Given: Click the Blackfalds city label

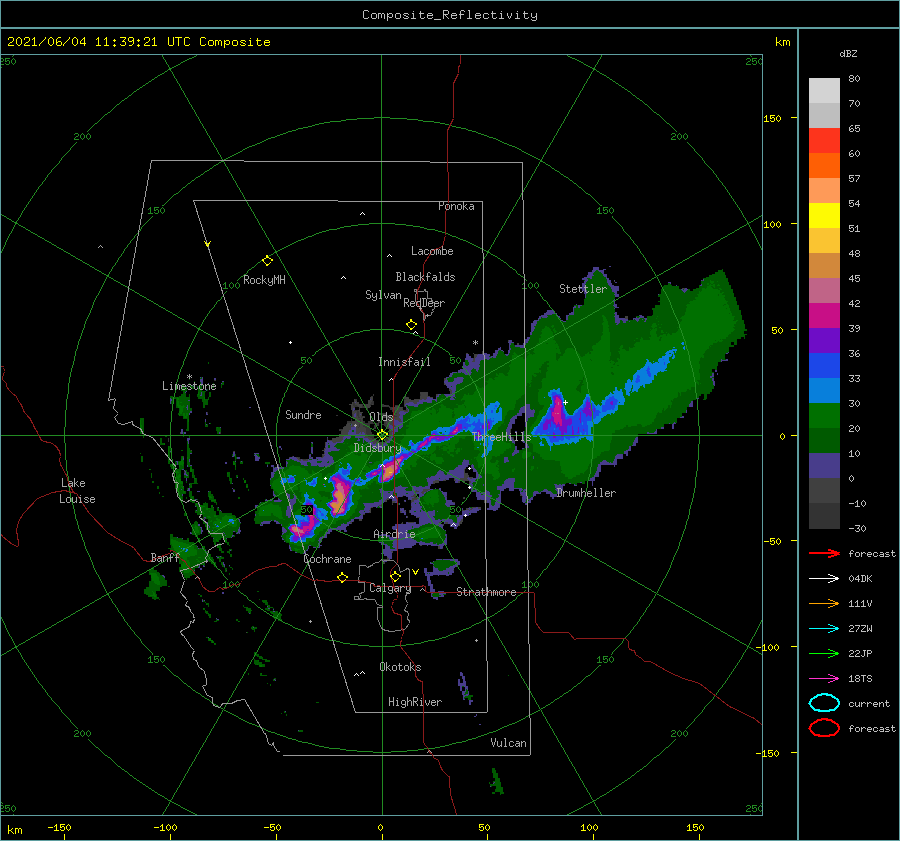Looking at the screenshot, I should (425, 277).
